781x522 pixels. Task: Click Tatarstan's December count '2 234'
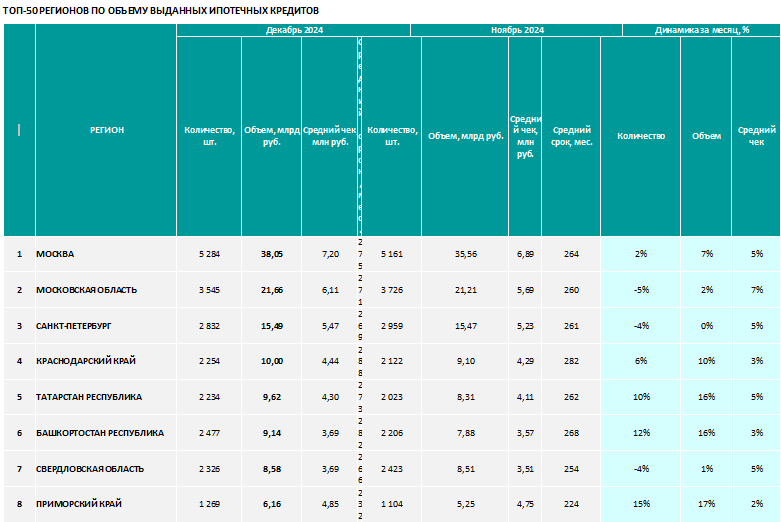(209, 397)
